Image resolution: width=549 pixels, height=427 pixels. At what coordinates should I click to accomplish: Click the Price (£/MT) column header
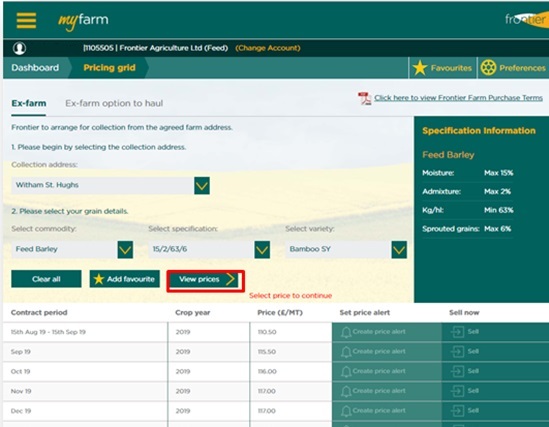280,313
